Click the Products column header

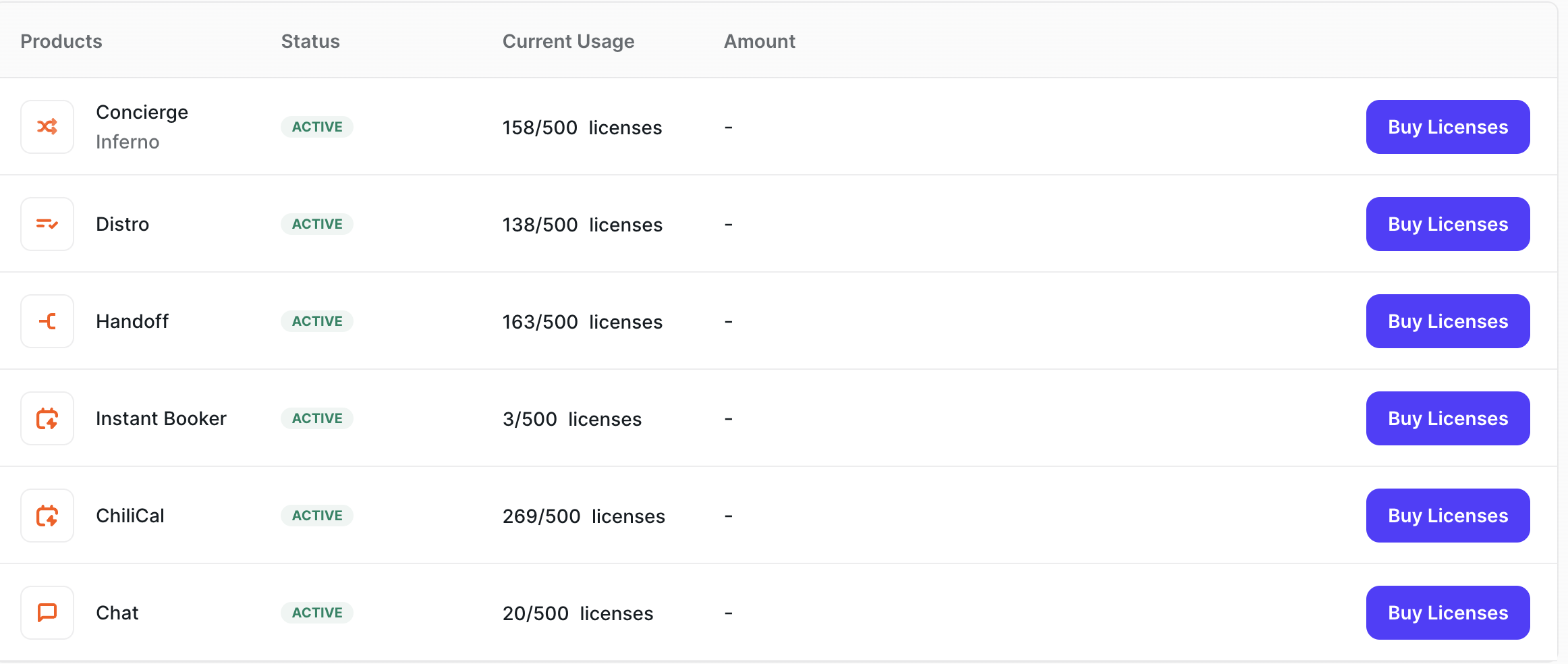61,41
